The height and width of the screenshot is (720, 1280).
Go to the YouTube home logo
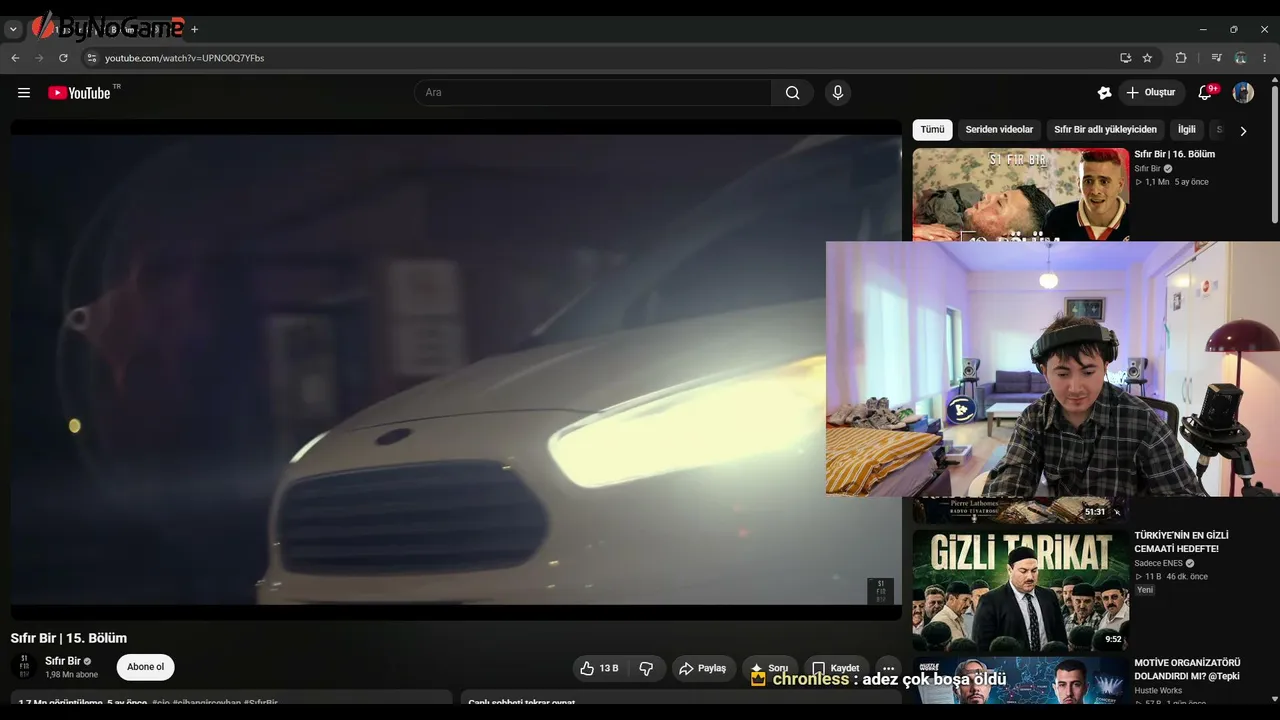click(x=79, y=93)
